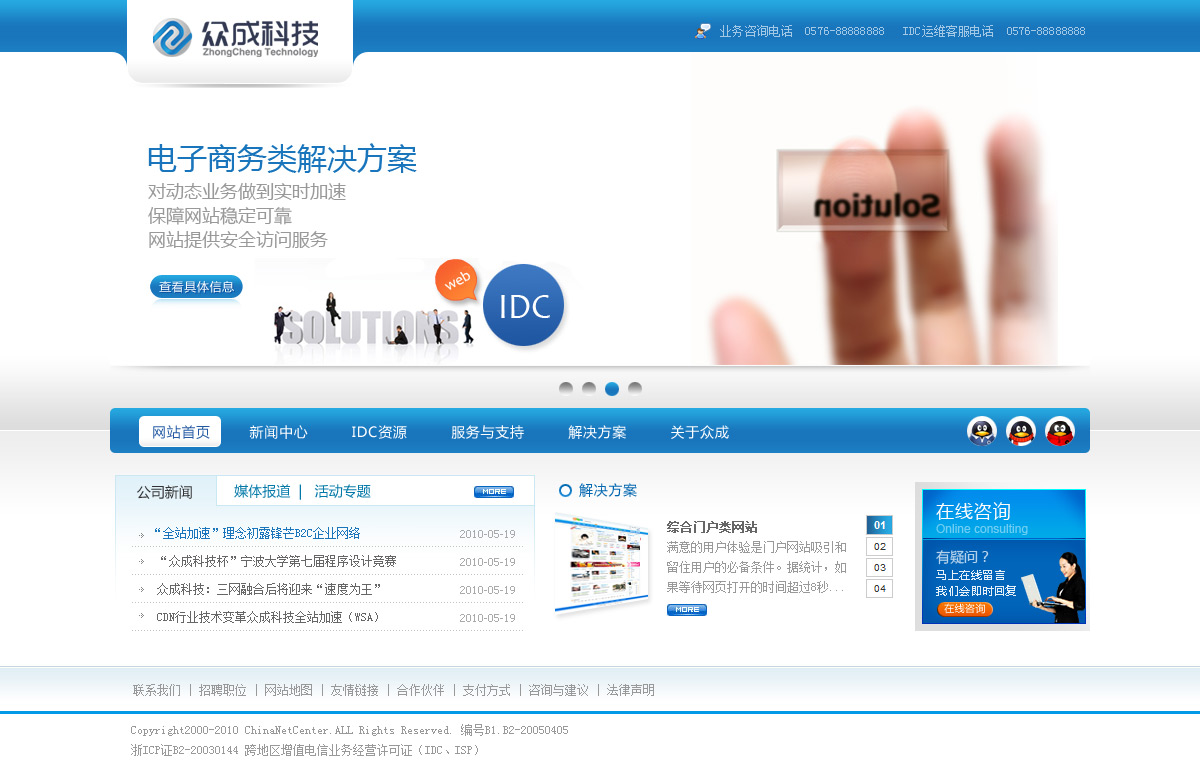Click the phone icon beside 业务咨询电话
Image resolution: width=1200 pixels, height=772 pixels.
703,31
